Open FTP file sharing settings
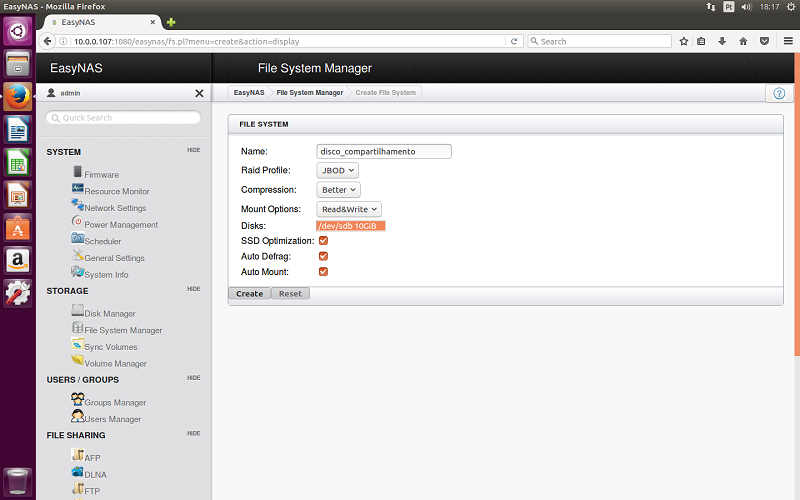Viewport: 800px width, 500px height. (x=92, y=491)
